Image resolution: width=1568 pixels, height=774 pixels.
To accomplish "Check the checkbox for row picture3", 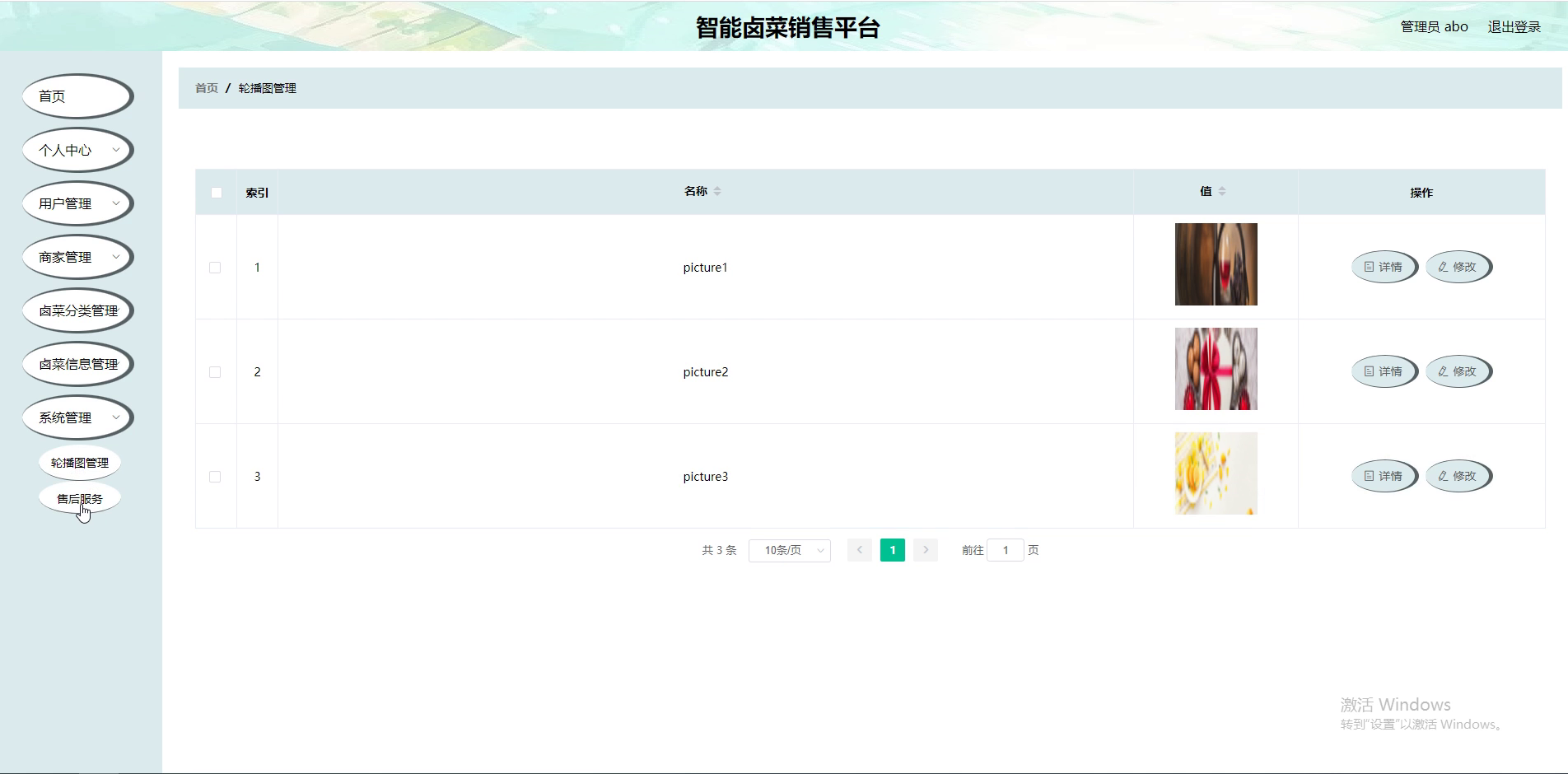I will pyautogui.click(x=215, y=477).
